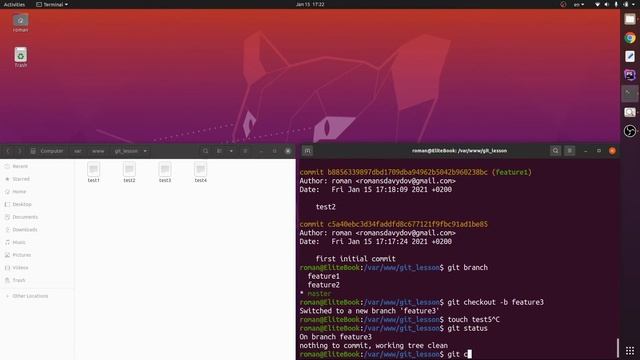640x360 pixels.
Task: Click the terminal scrollbar handle
Action: click(x=618, y=348)
